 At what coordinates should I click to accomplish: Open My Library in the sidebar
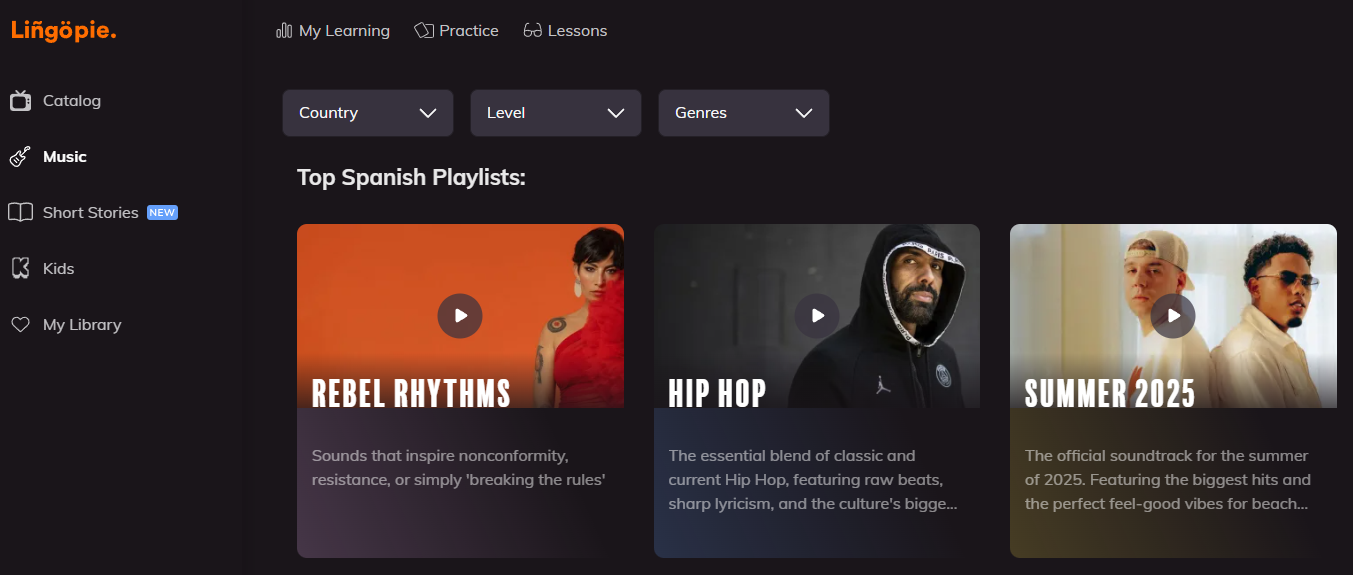click(x=82, y=325)
